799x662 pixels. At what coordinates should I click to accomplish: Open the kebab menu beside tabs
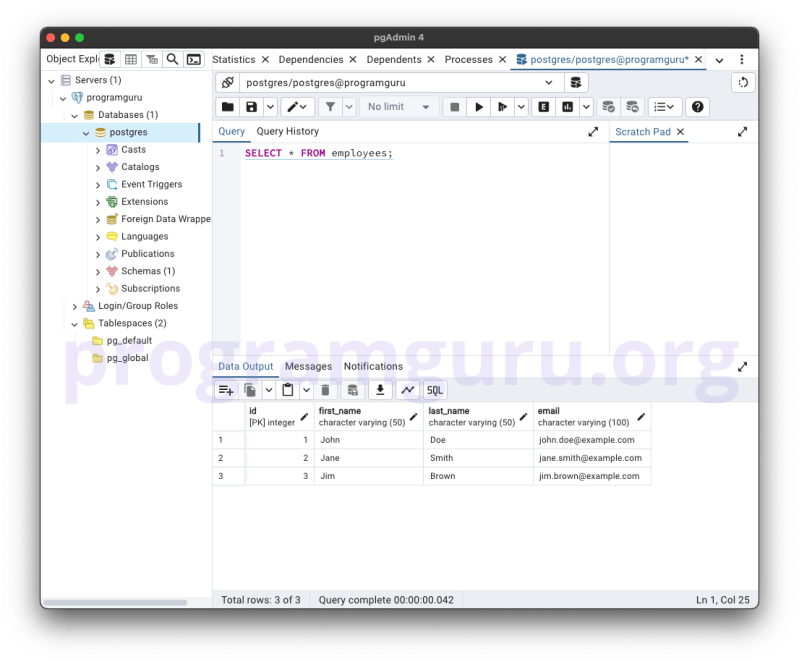(742, 59)
